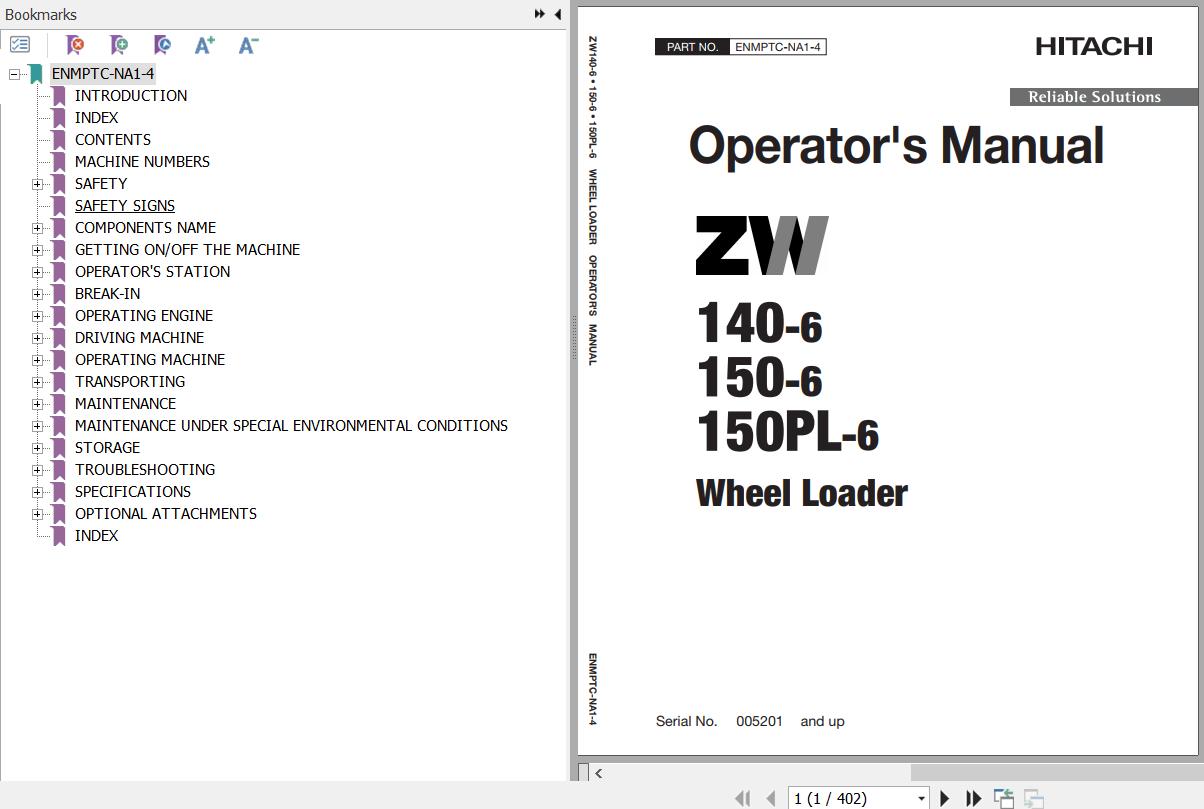Open the first INDEX bookmark under INTRODUCTION
The width and height of the screenshot is (1204, 809).
coord(97,118)
